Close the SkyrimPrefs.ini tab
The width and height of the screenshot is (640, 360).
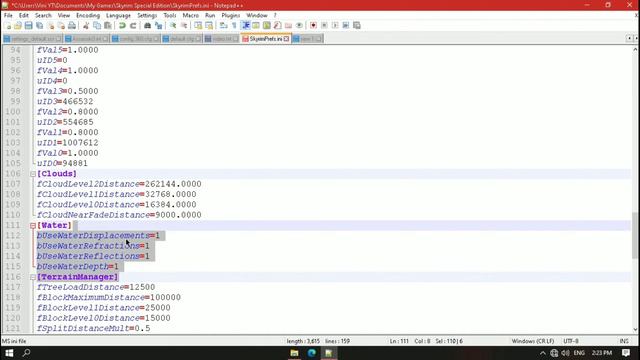click(x=287, y=39)
